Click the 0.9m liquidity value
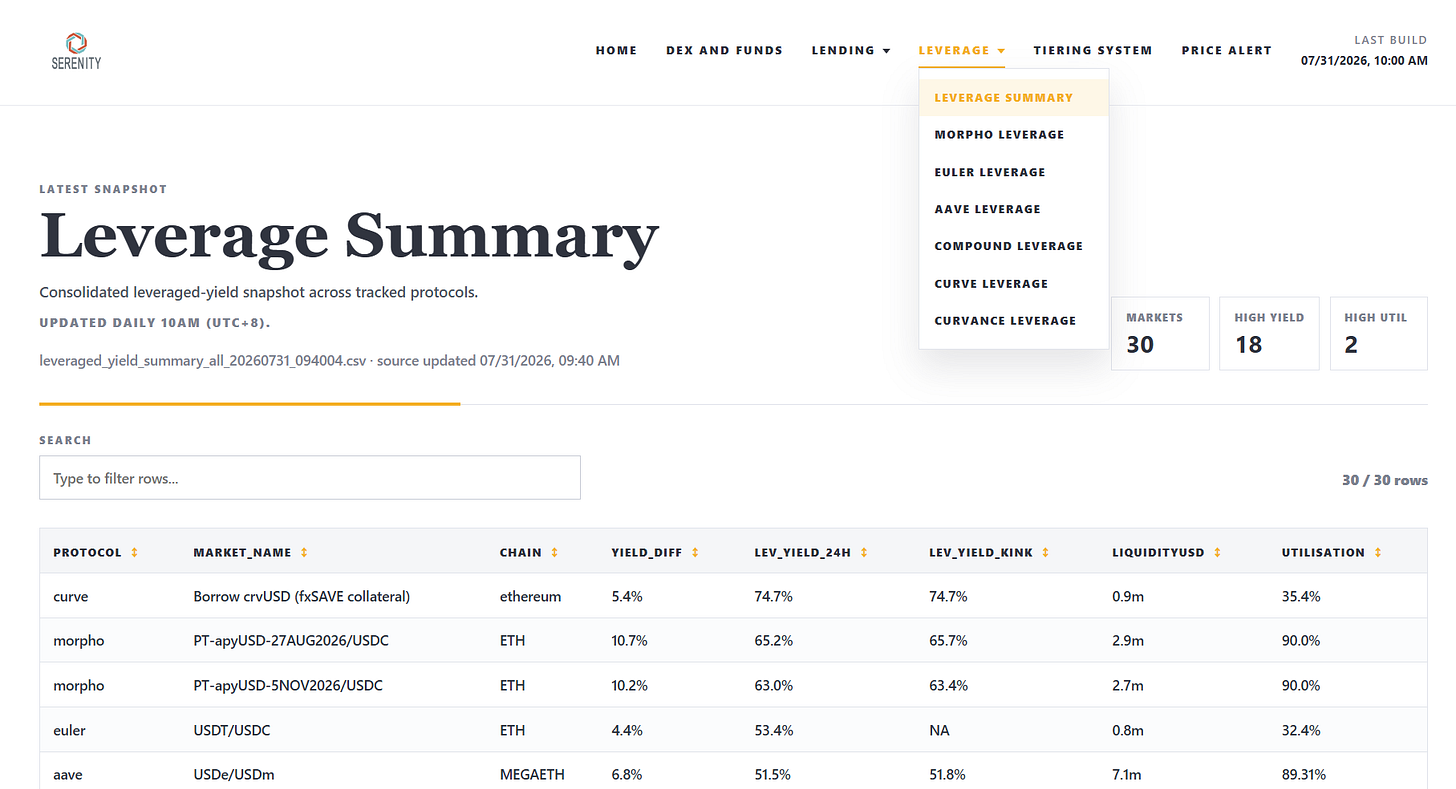 pos(1128,596)
